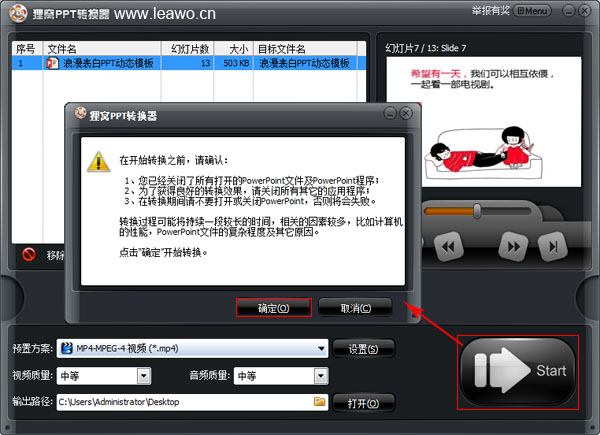Click the 大小 column header
Screen dimensions: 600x435
(x=233, y=49)
